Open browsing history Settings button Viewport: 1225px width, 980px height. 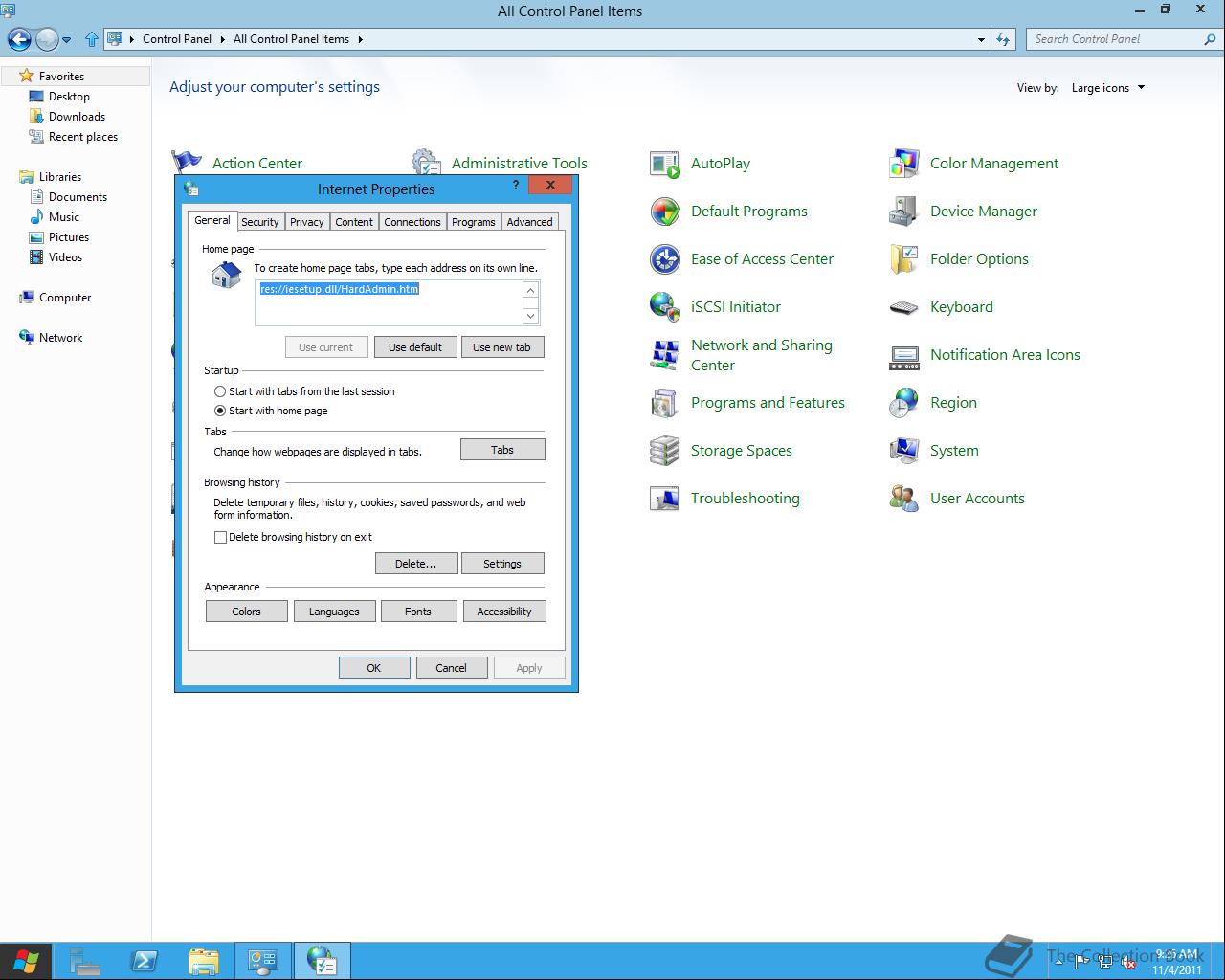pyautogui.click(x=502, y=564)
